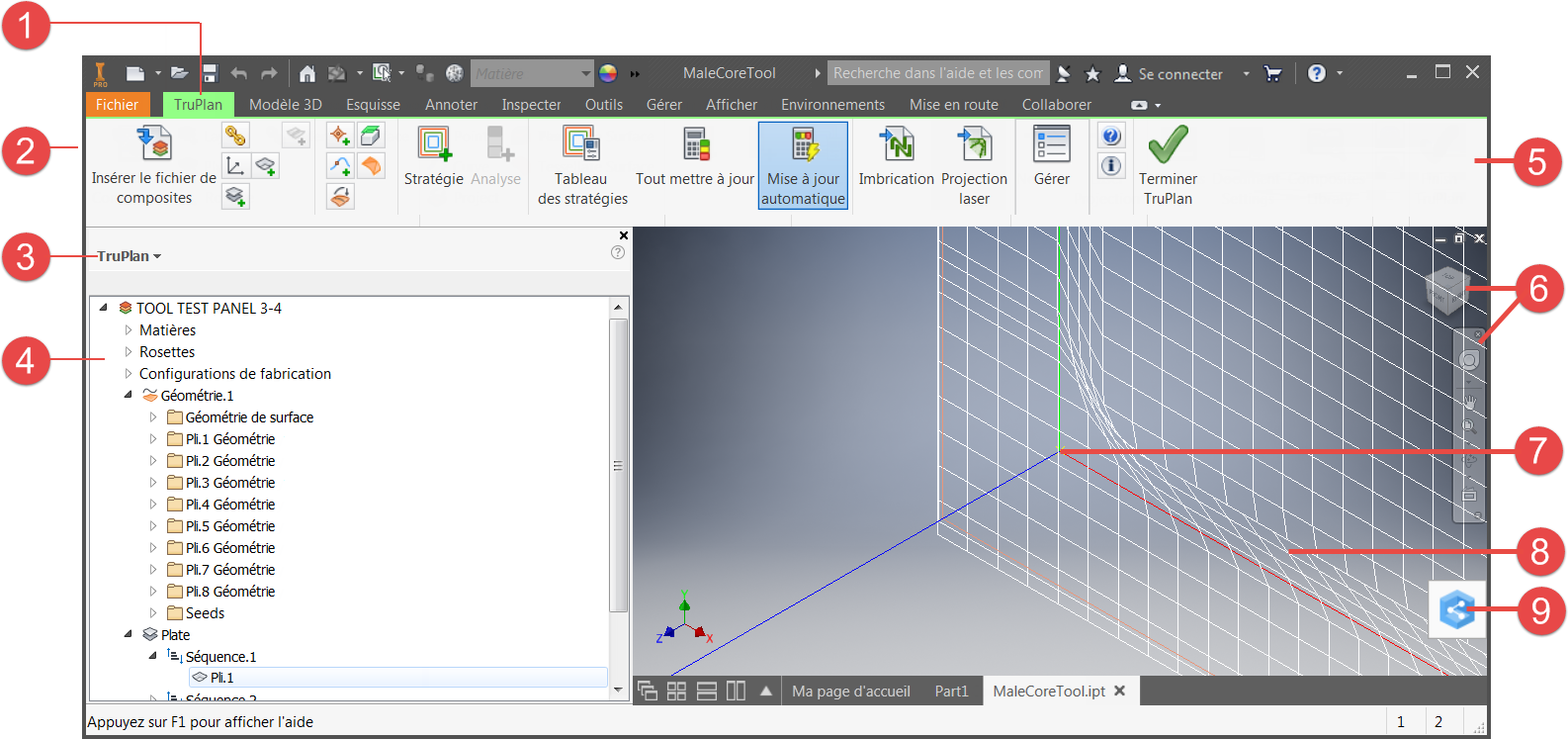Viewport: 1568px width, 739px height.
Task: Click the orange surface with rotation arrow icon
Action: pos(340,196)
